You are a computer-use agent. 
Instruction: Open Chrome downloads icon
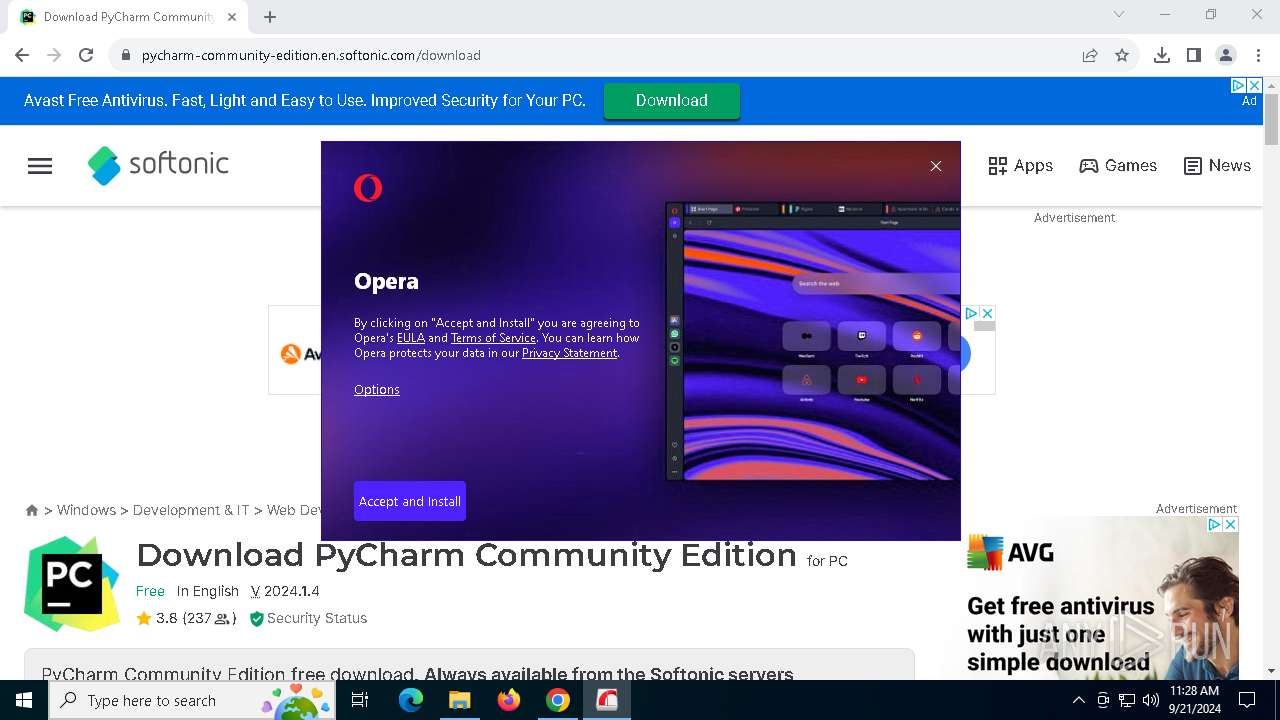point(1162,55)
